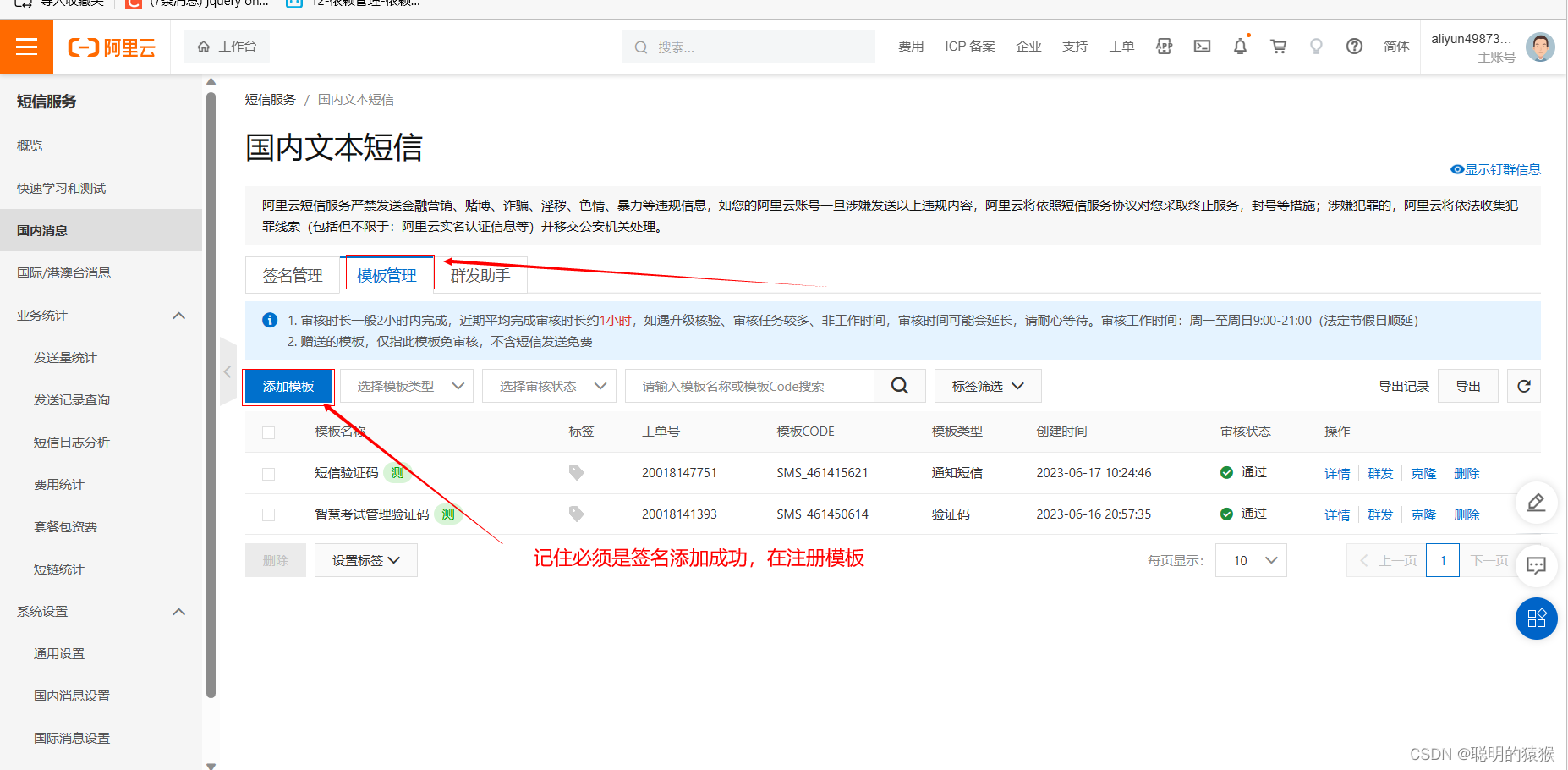Open the ICP 备案 menu
The height and width of the screenshot is (770, 1568).
[x=970, y=47]
